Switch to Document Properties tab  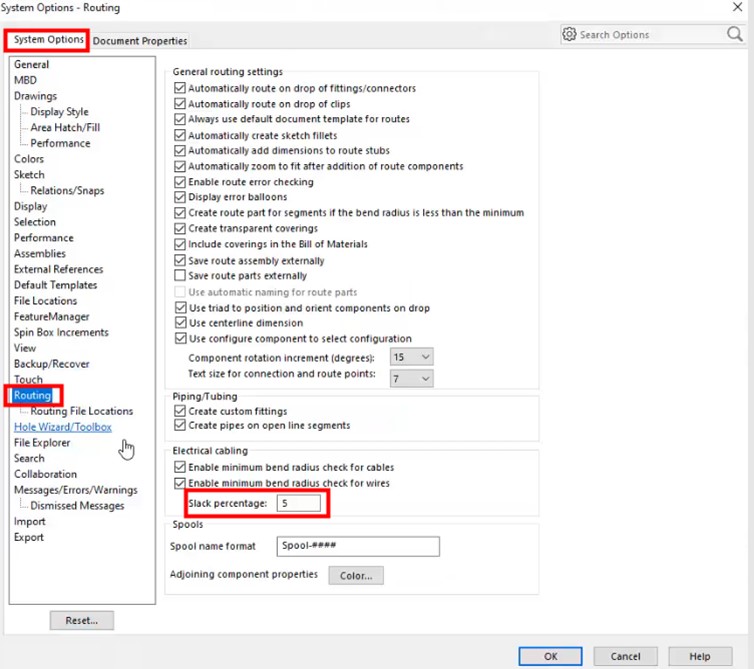click(x=140, y=41)
